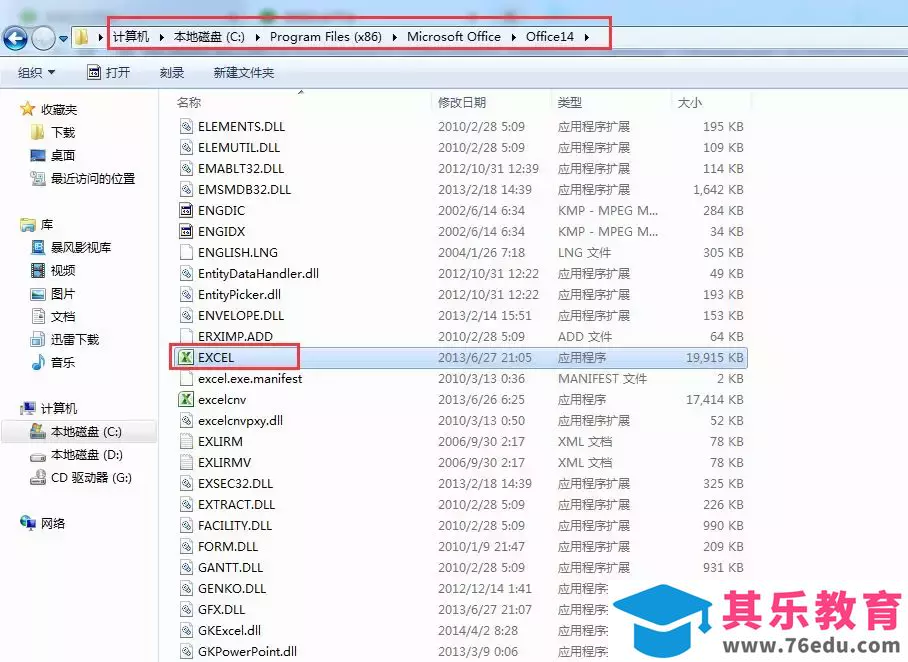The width and height of the screenshot is (908, 662).
Task: Open 最近访问的位置 in sidebar
Action: coord(93,178)
